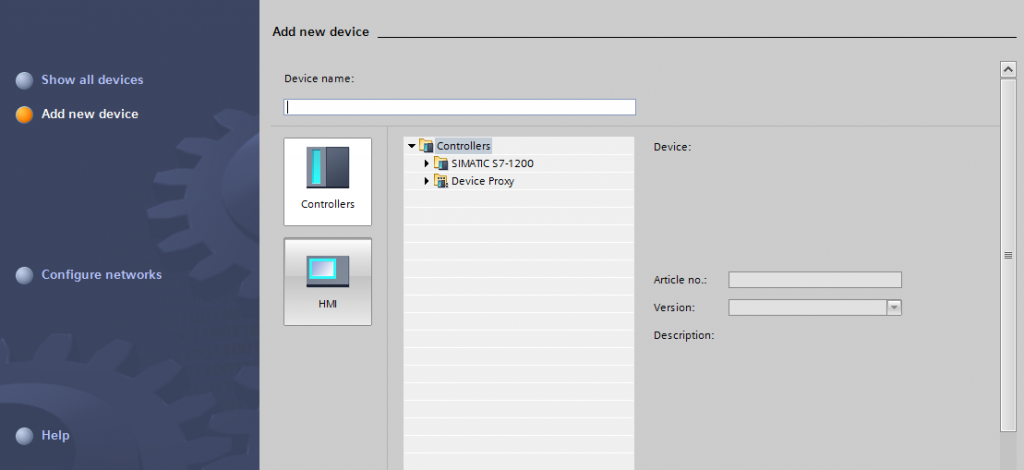Collapse the Controllers tree node arrow
Image resolution: width=1024 pixels, height=470 pixels.
tap(411, 146)
